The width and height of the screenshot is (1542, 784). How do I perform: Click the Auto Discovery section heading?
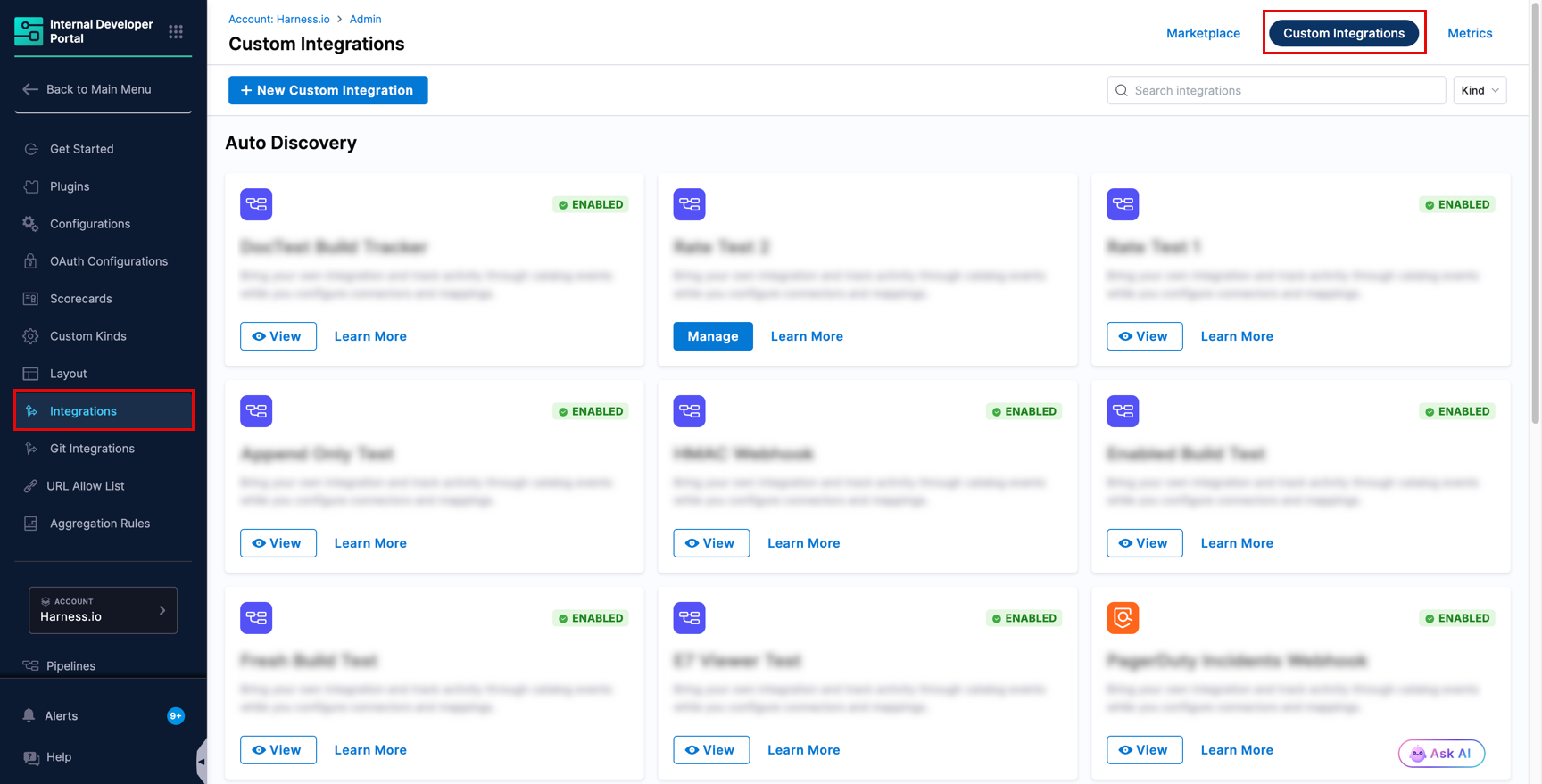291,143
